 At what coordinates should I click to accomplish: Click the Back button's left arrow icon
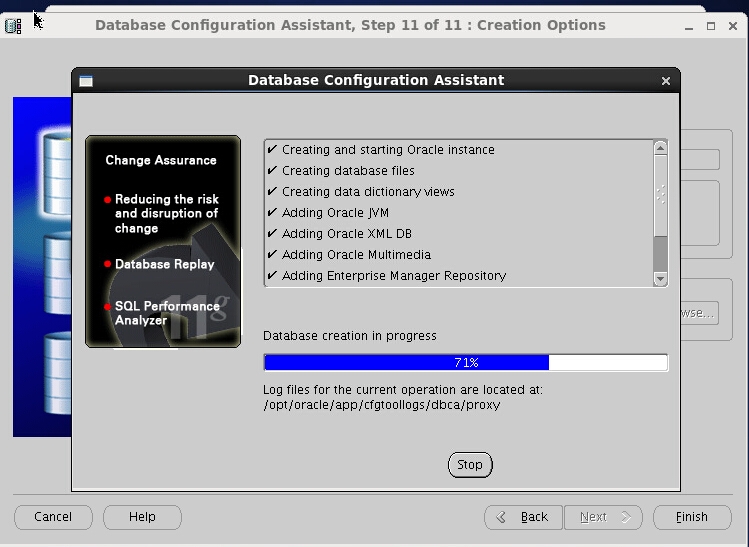(x=501, y=517)
